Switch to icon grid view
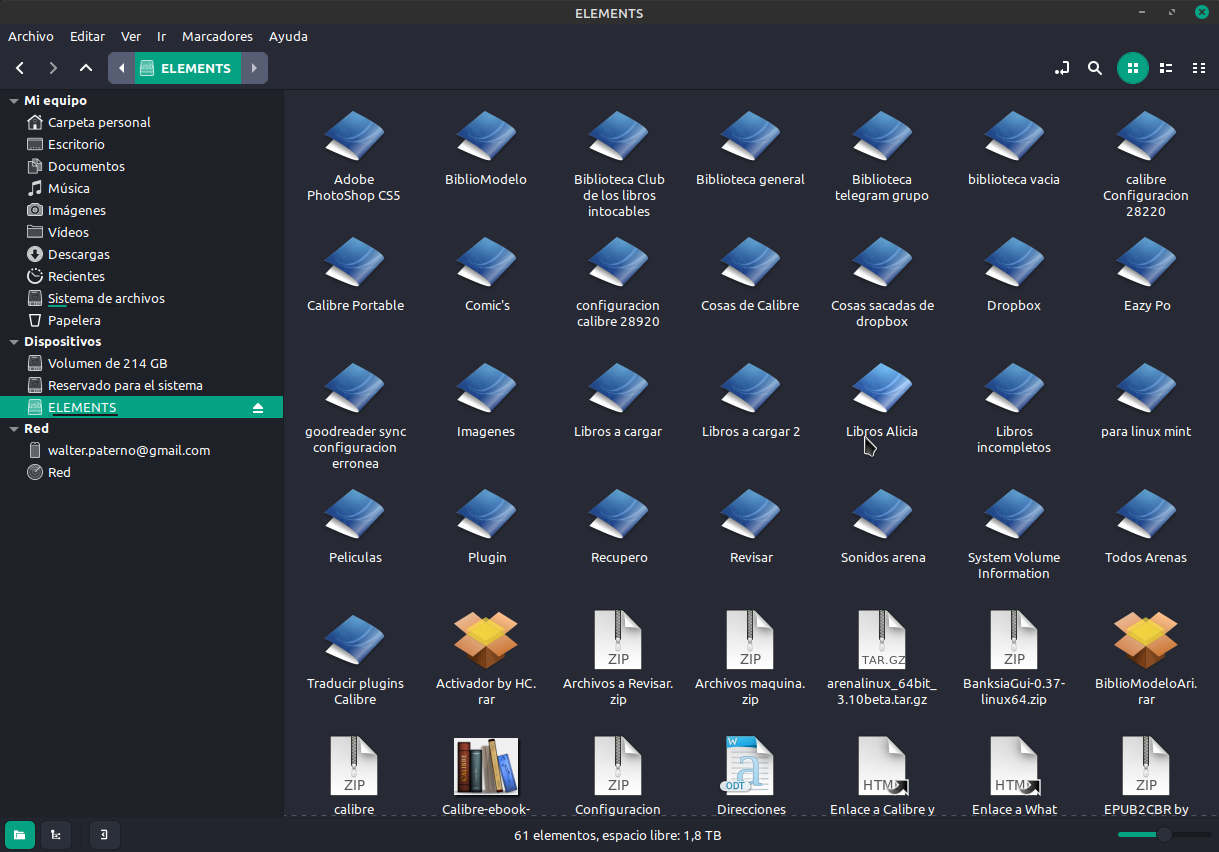The height and width of the screenshot is (852, 1219). click(1132, 68)
